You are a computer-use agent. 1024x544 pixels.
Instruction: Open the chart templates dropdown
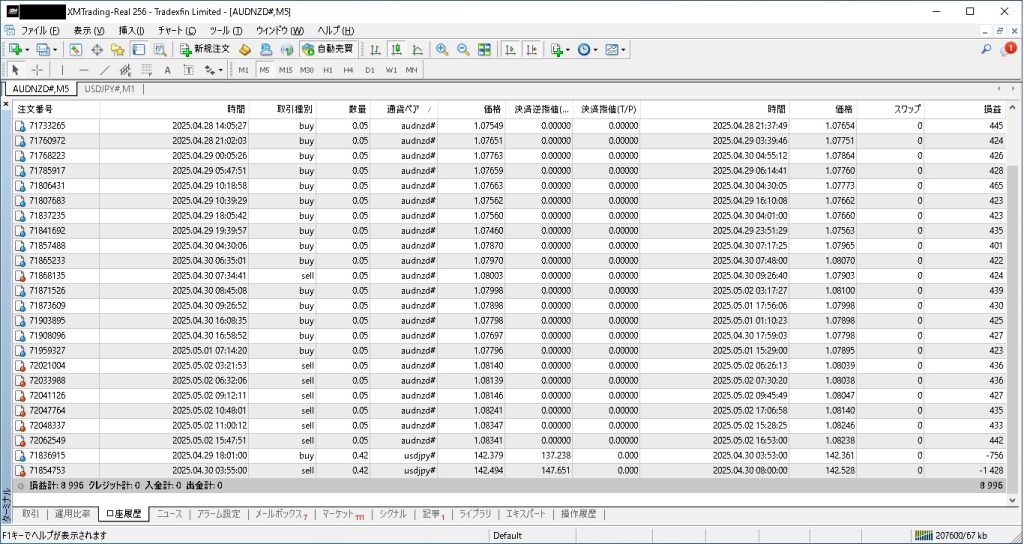coord(625,49)
